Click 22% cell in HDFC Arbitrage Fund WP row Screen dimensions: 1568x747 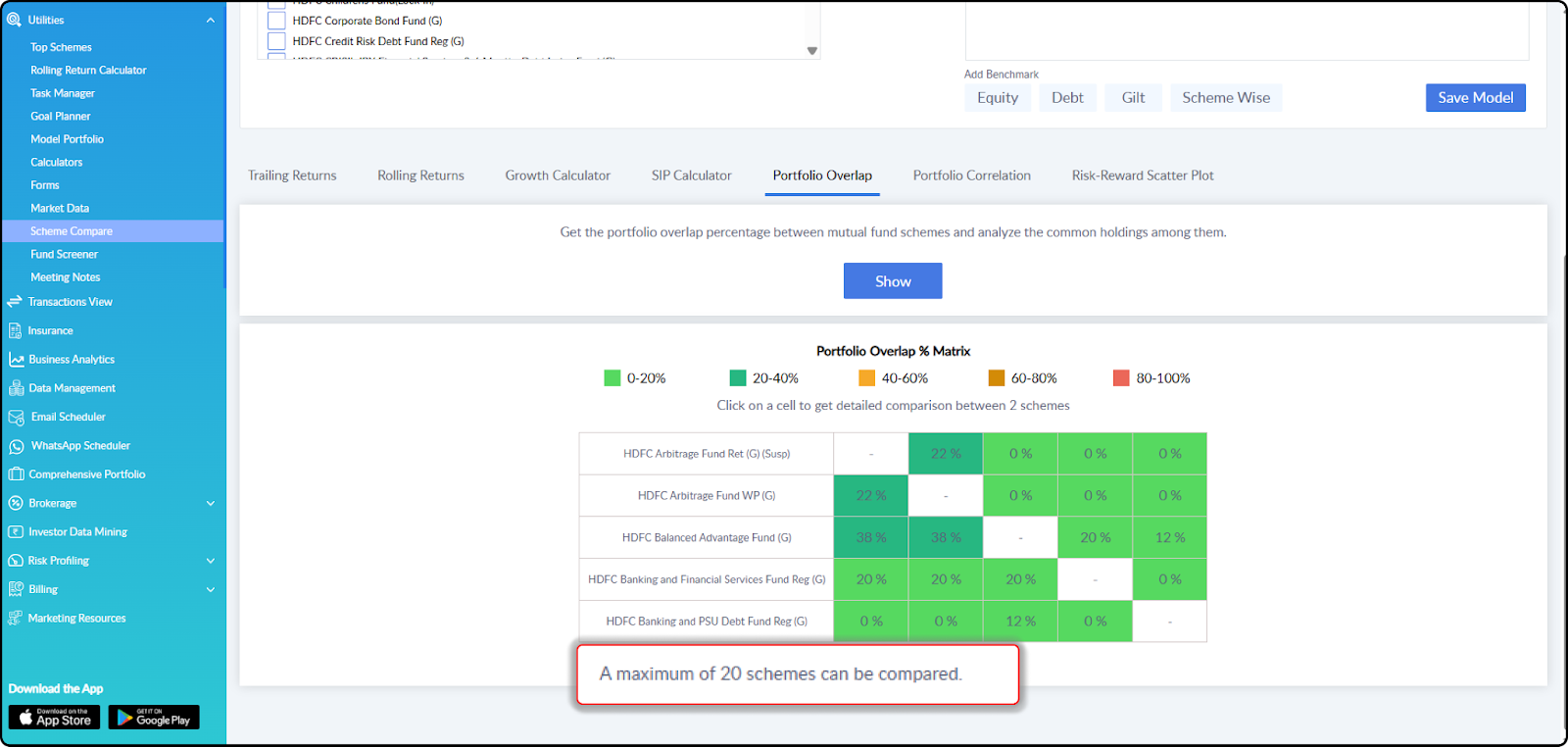coord(871,496)
